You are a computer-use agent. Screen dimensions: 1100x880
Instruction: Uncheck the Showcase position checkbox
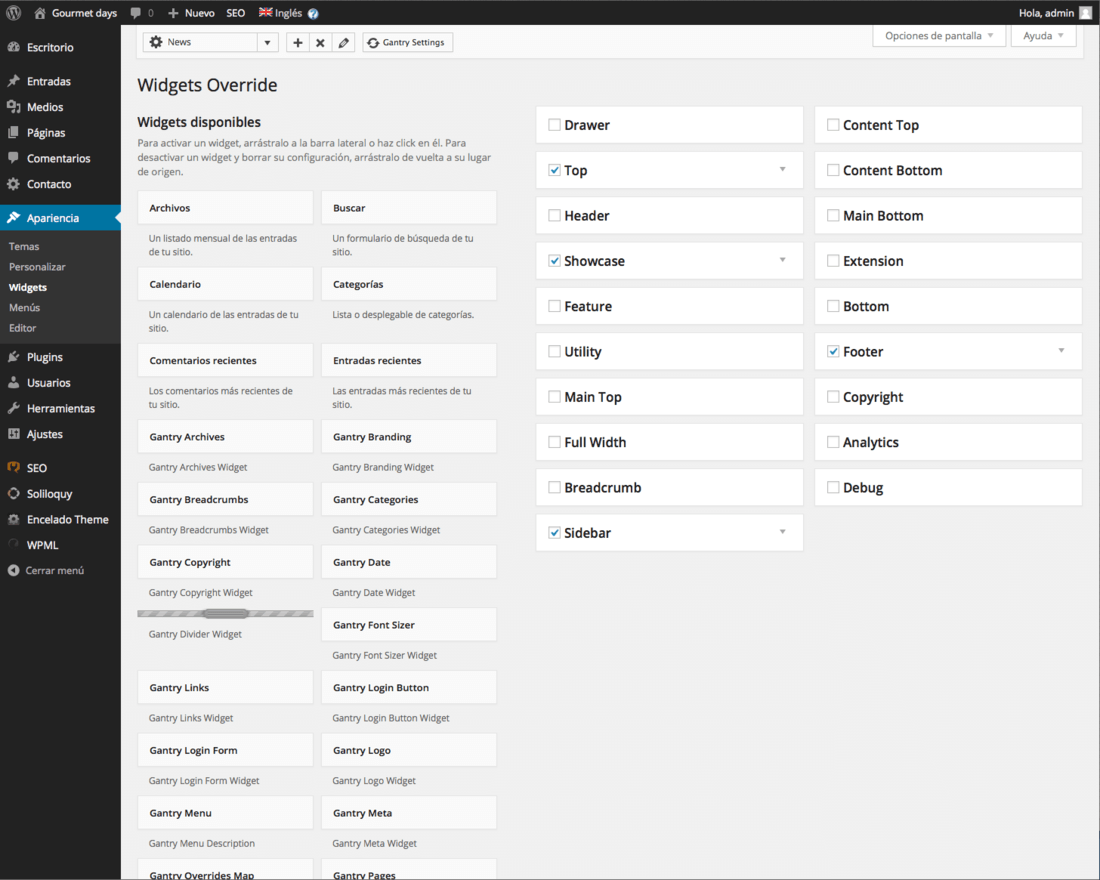pyautogui.click(x=554, y=260)
